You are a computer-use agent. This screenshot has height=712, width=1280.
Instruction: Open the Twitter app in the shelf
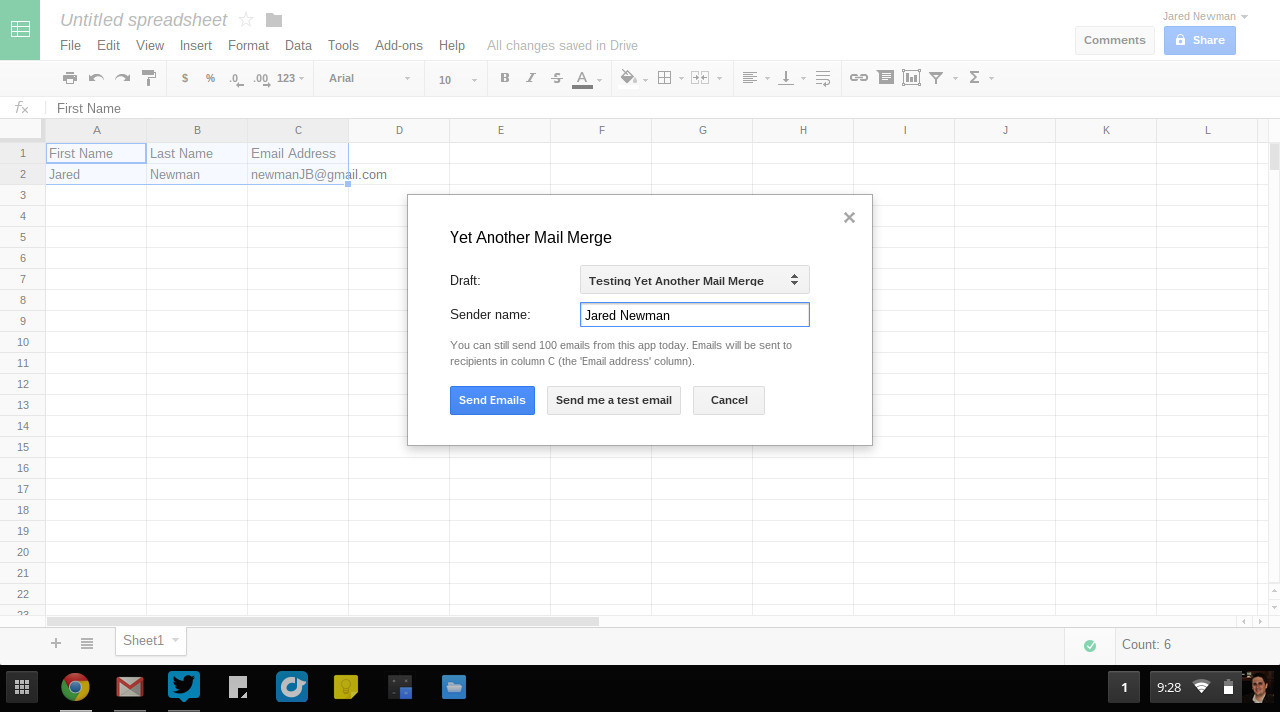pos(184,687)
